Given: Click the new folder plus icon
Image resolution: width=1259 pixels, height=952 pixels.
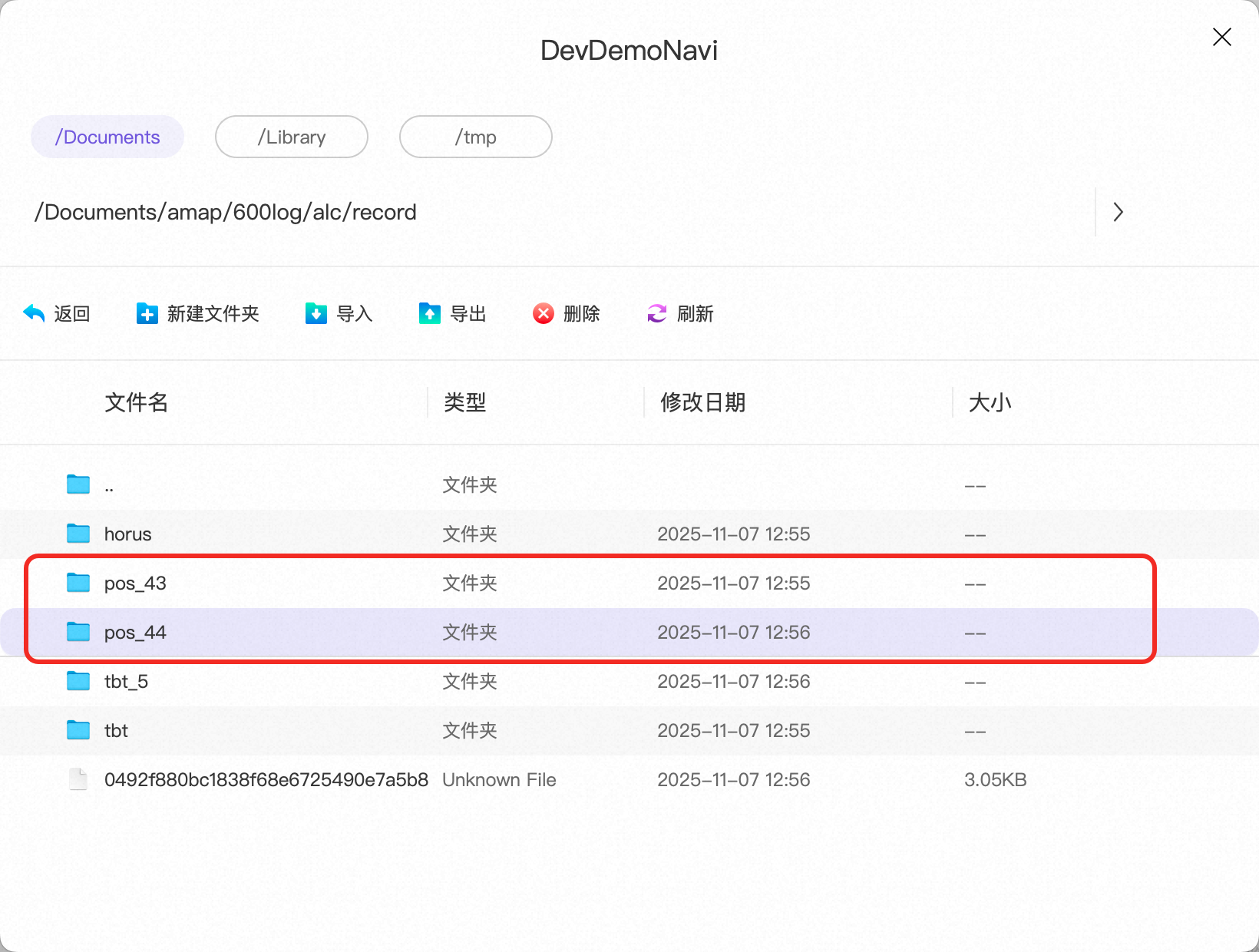Looking at the screenshot, I should (x=147, y=313).
